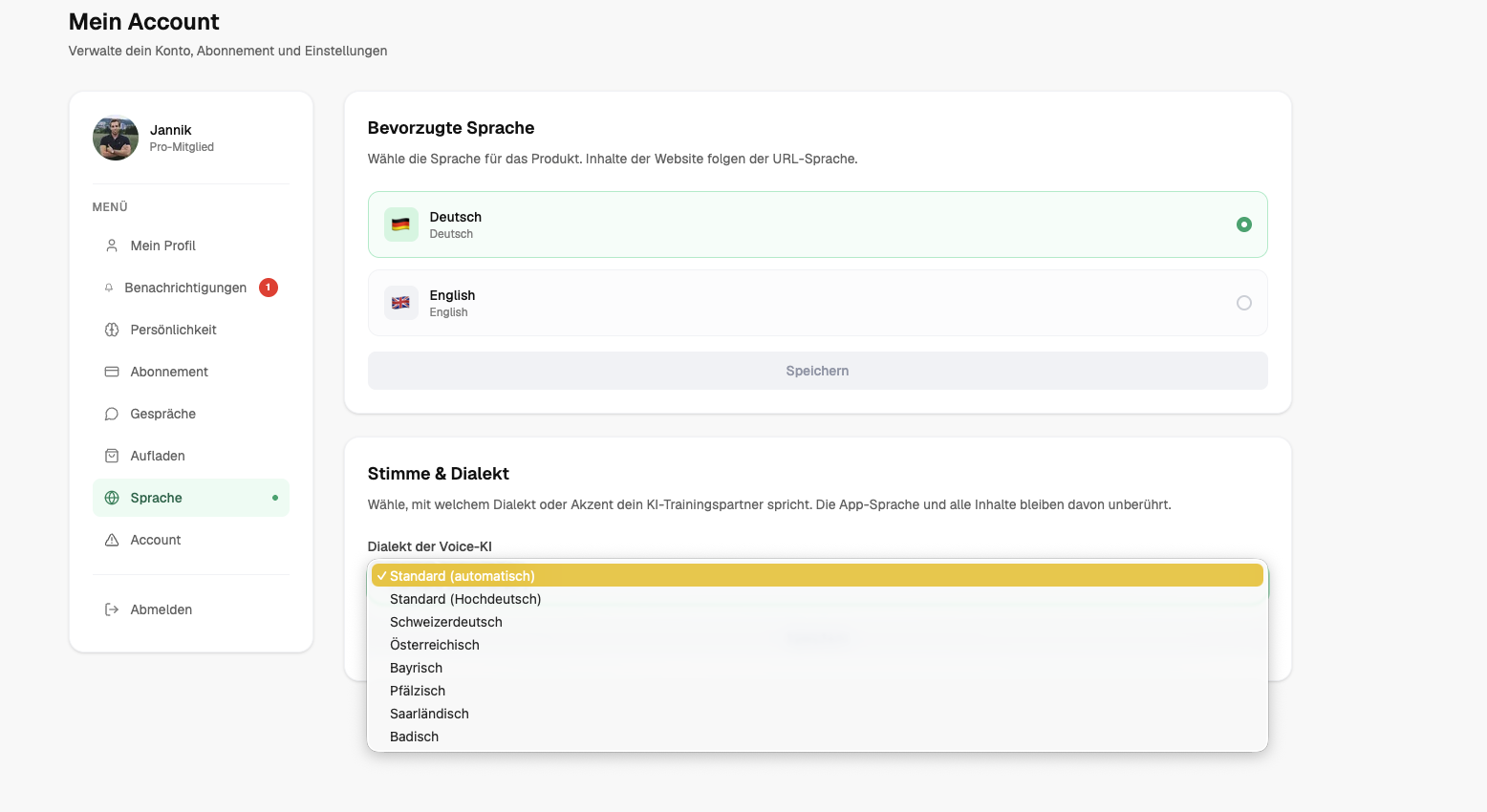Open the Gespräche menu entry
The image size is (1487, 812).
tap(163, 414)
